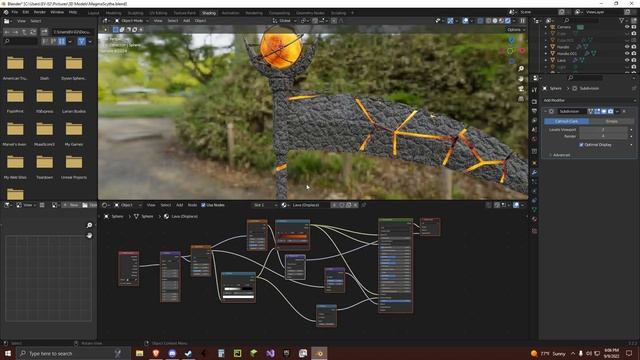
Task: Toggle camera view icon in 3D viewport
Action: (521, 89)
